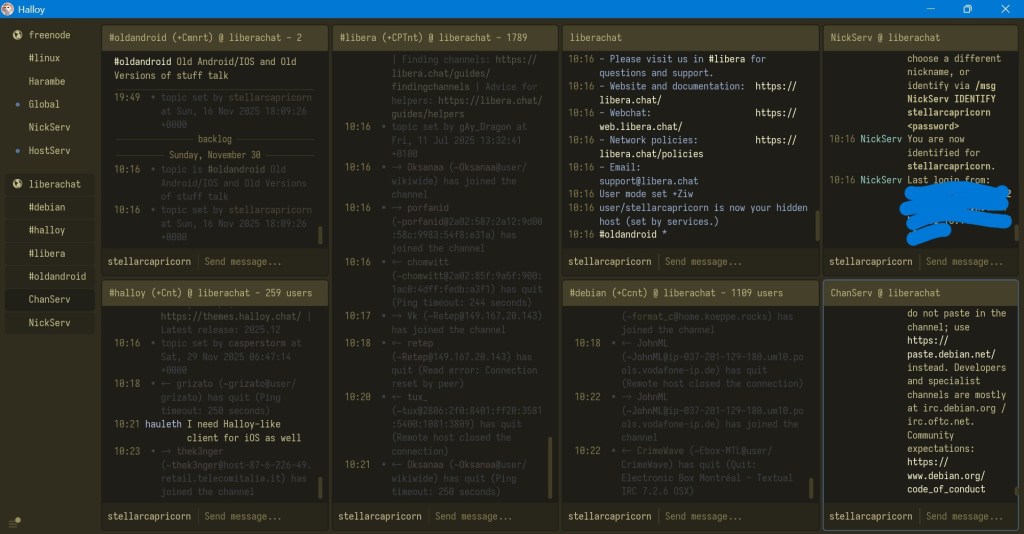Open the #oldandroid channel in sidebar
1024x534 pixels.
click(x=50, y=276)
